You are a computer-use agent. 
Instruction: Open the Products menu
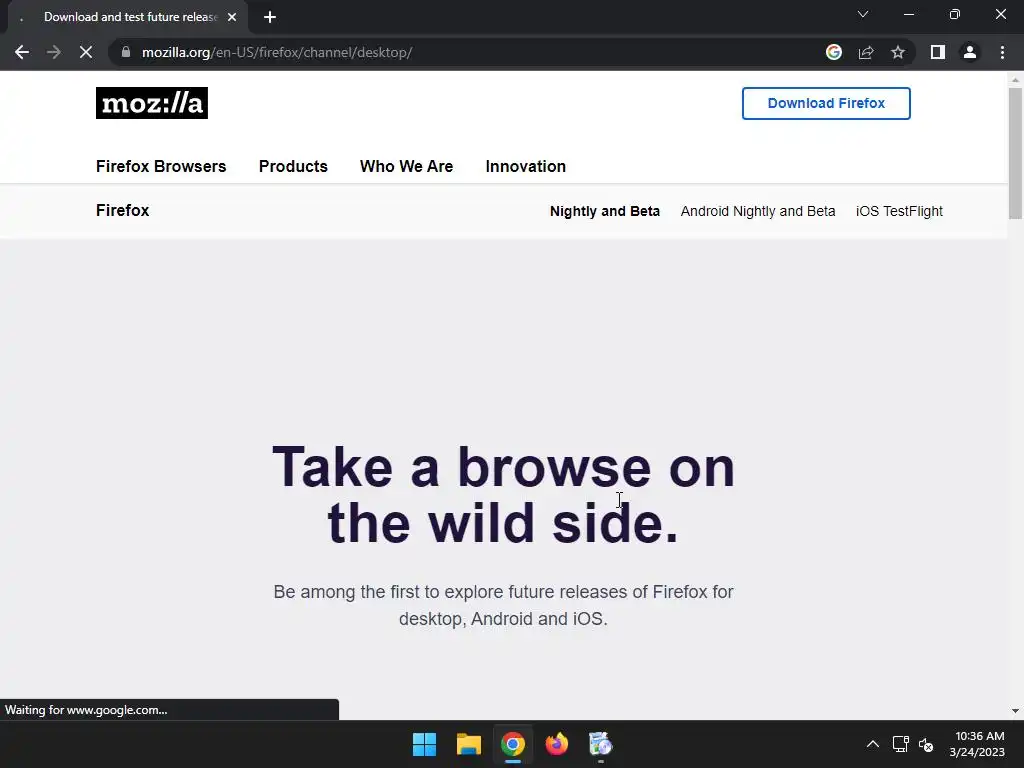pyautogui.click(x=293, y=167)
